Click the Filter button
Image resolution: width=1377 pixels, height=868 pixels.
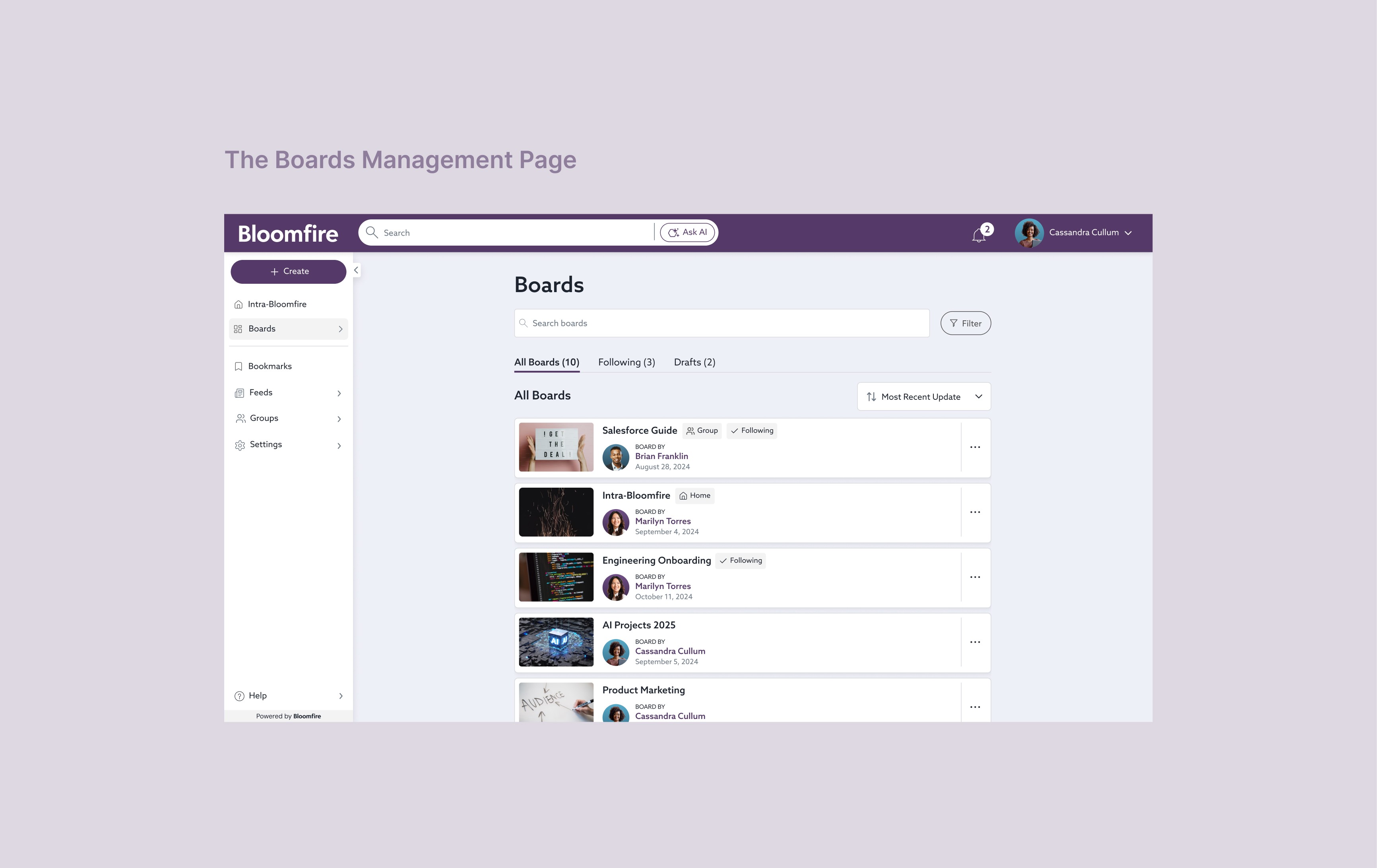click(965, 323)
